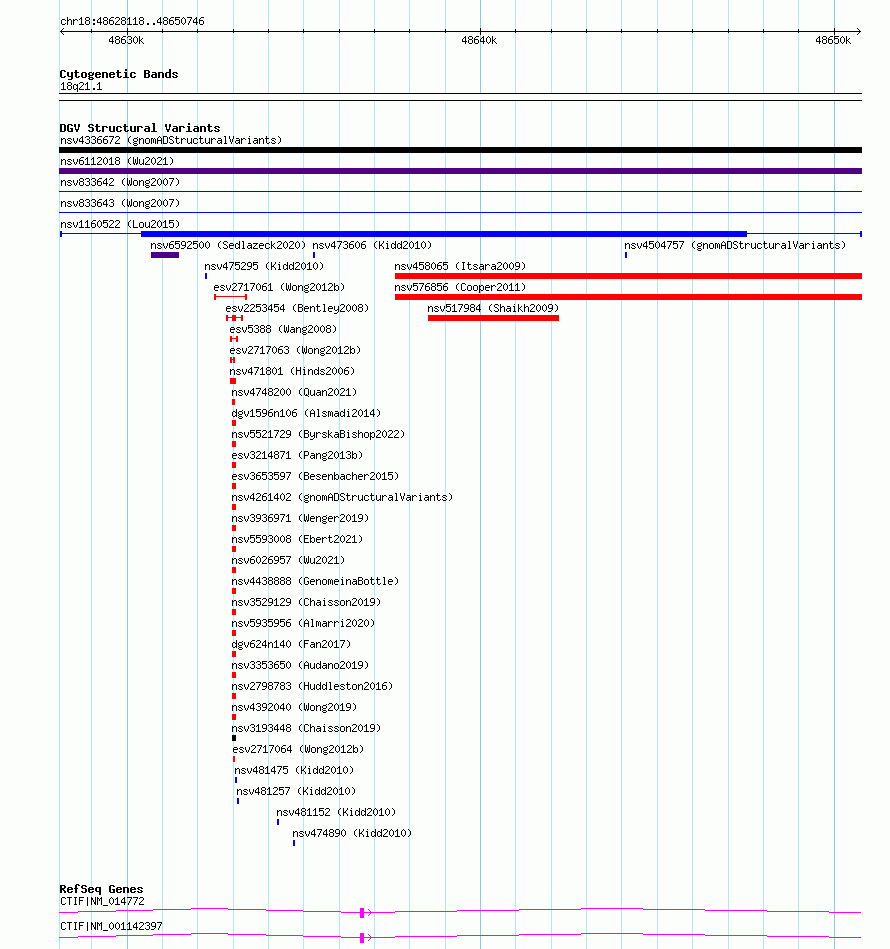The width and height of the screenshot is (890, 949).
Task: Click the 48650k ruler position
Action: [x=833, y=41]
